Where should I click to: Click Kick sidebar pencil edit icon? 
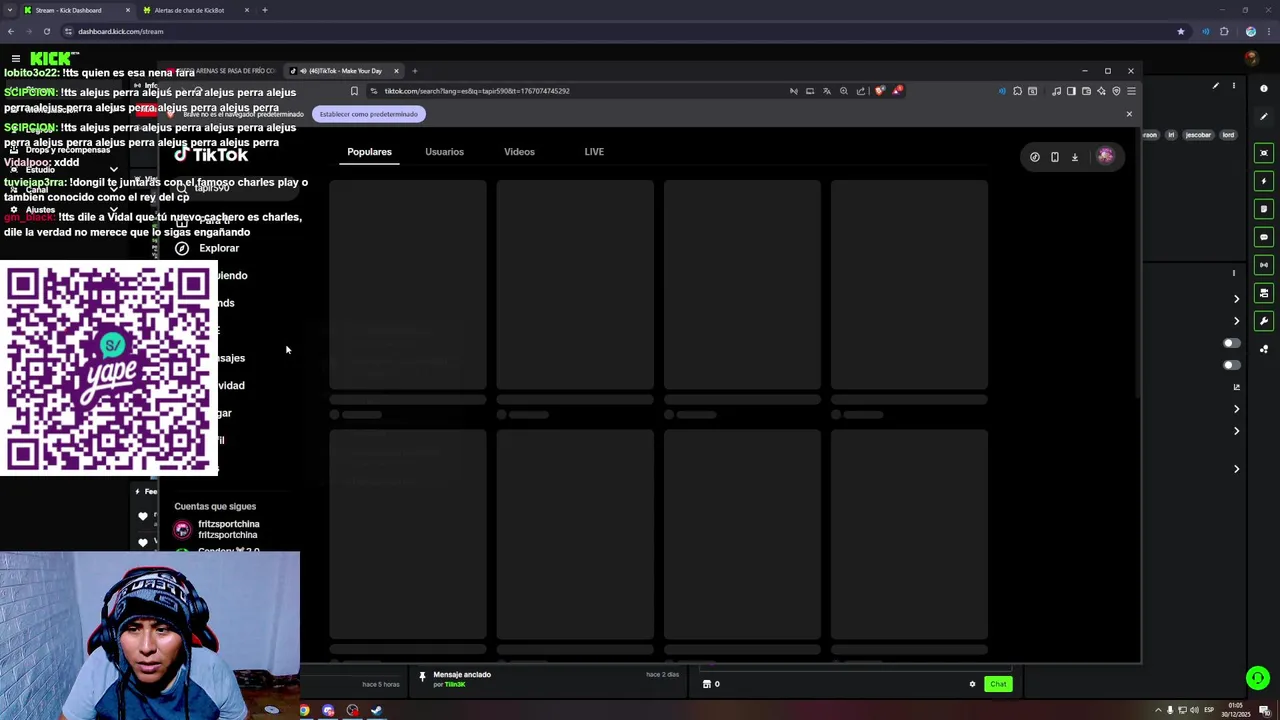[1264, 117]
